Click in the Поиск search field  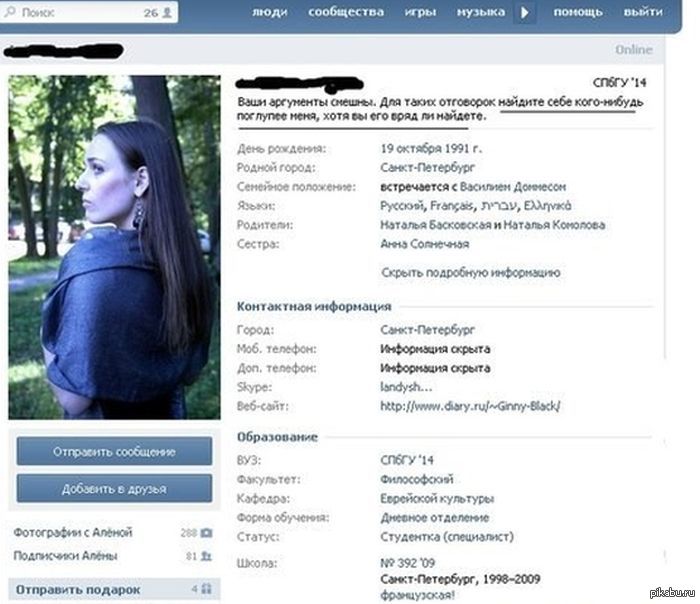click(89, 12)
